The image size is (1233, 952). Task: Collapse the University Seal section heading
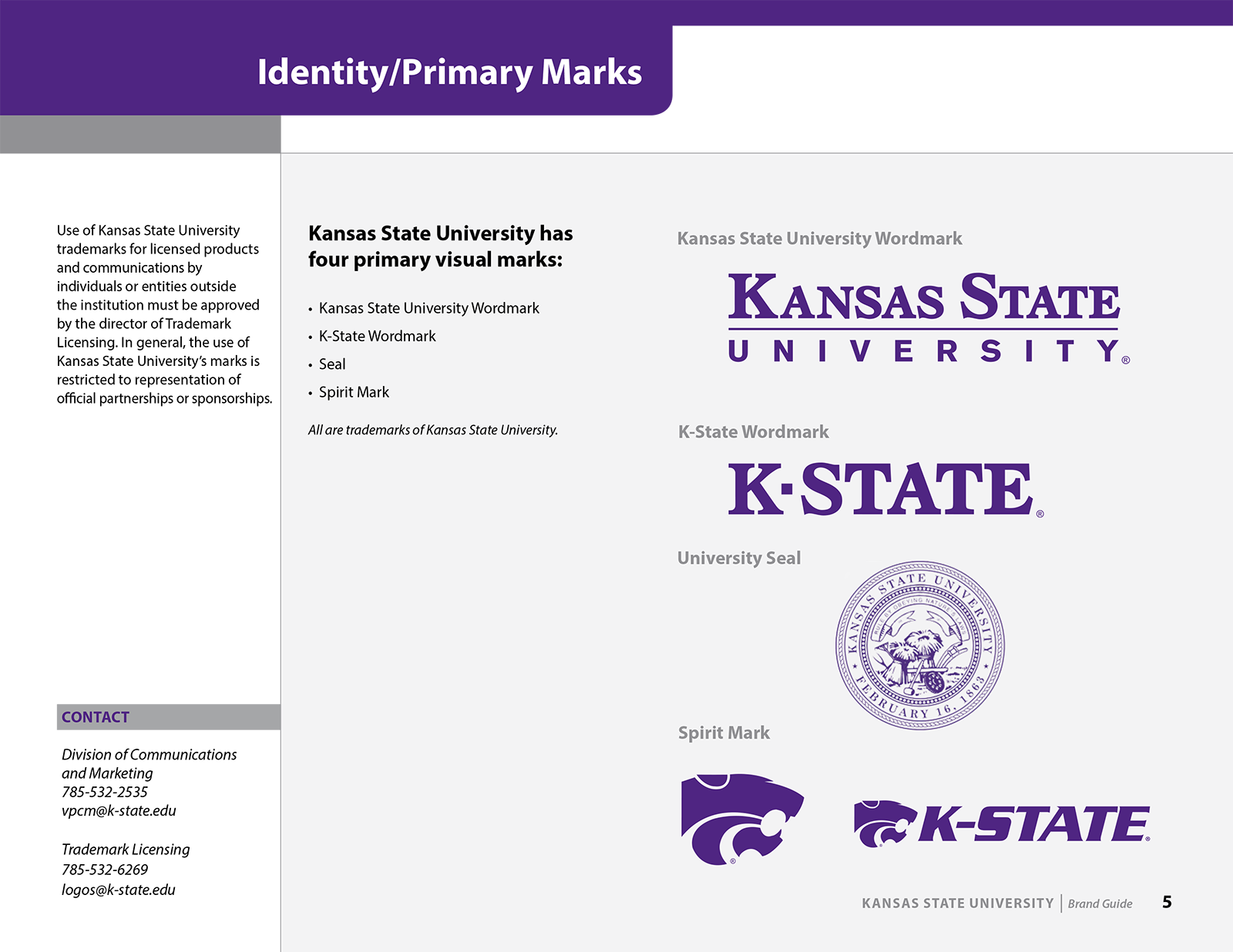(738, 558)
